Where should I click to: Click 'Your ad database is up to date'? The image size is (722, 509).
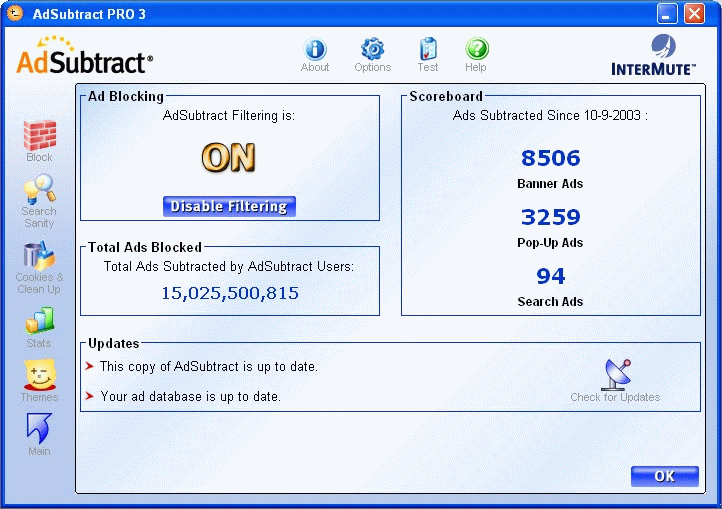(x=190, y=397)
